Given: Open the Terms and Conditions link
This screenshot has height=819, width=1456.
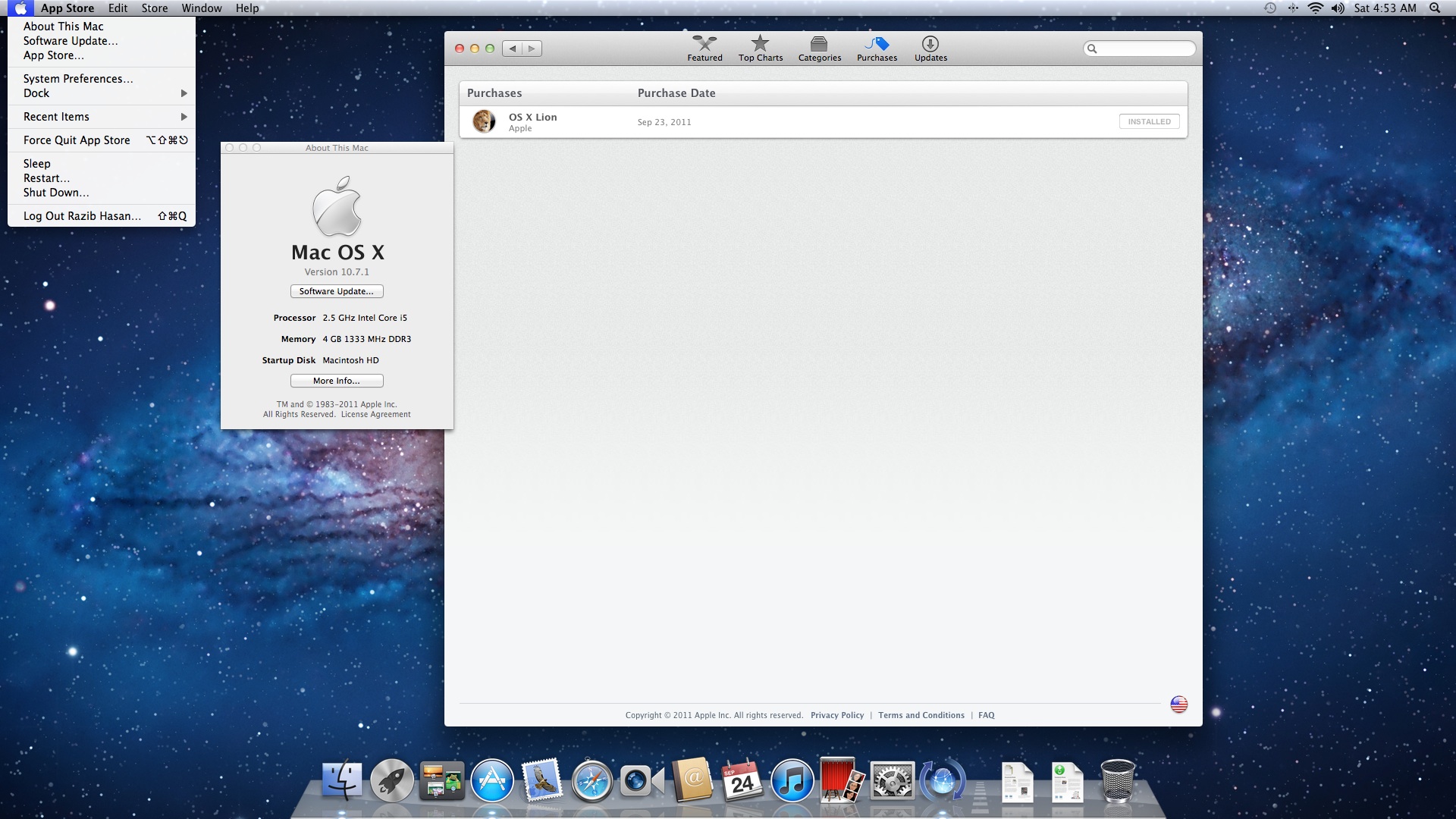Looking at the screenshot, I should coord(921,715).
